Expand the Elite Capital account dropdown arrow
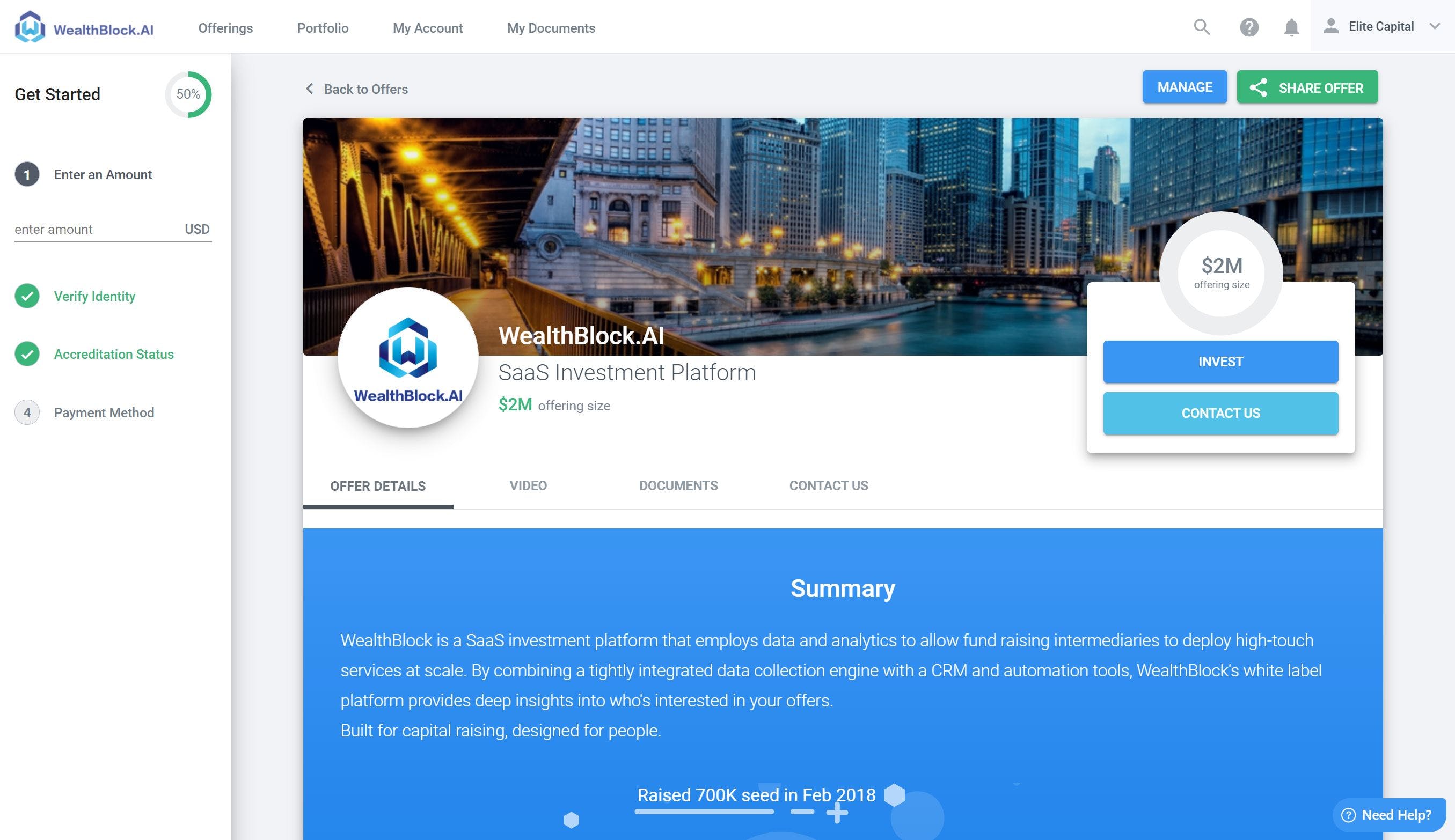 tap(1435, 26)
